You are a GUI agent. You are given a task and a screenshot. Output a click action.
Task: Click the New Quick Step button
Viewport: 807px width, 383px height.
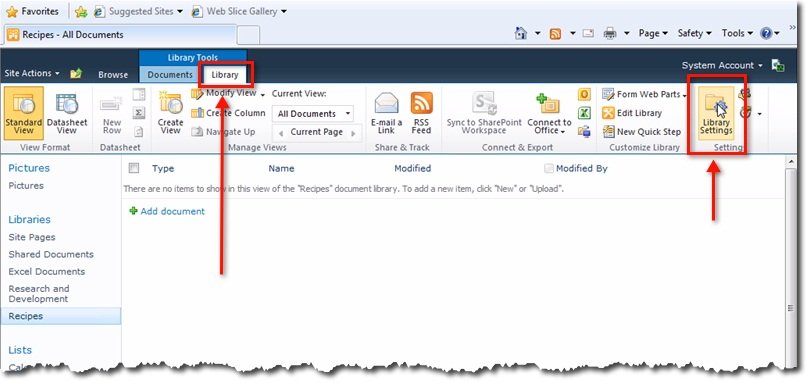[642, 132]
